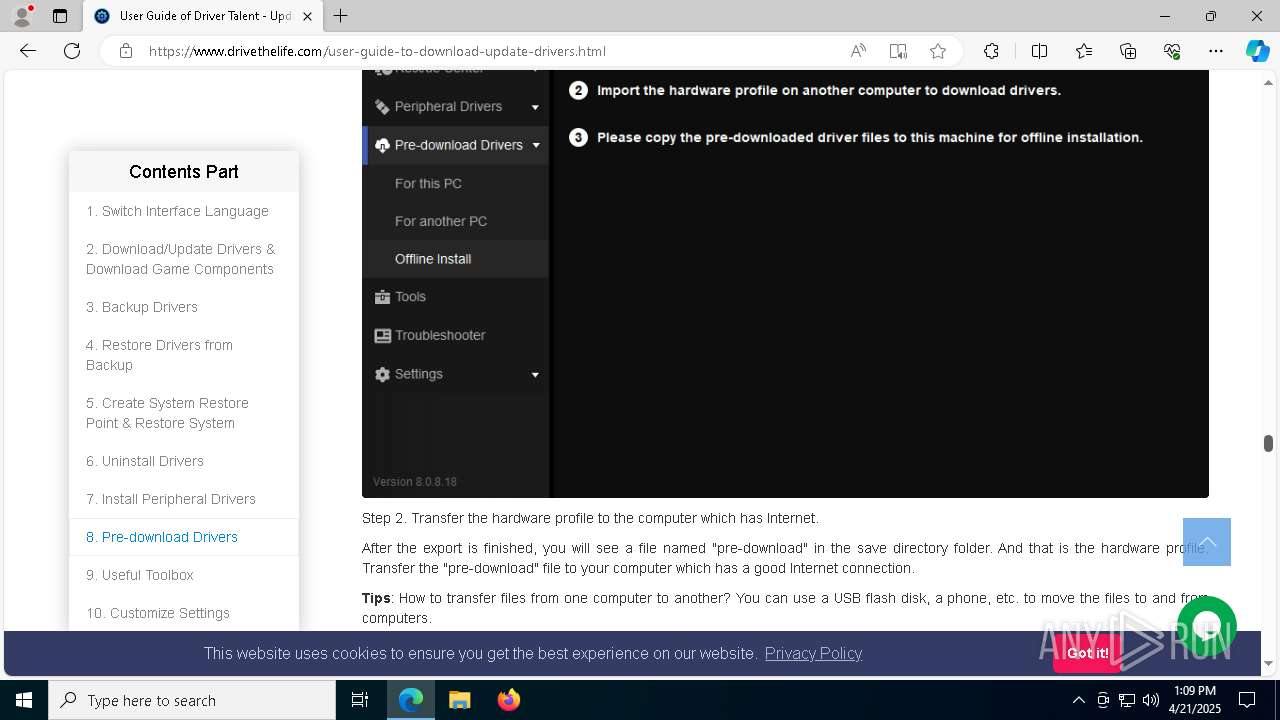Viewport: 1280px width, 720px height.
Task: Select For another PC submenu item
Action: point(441,221)
